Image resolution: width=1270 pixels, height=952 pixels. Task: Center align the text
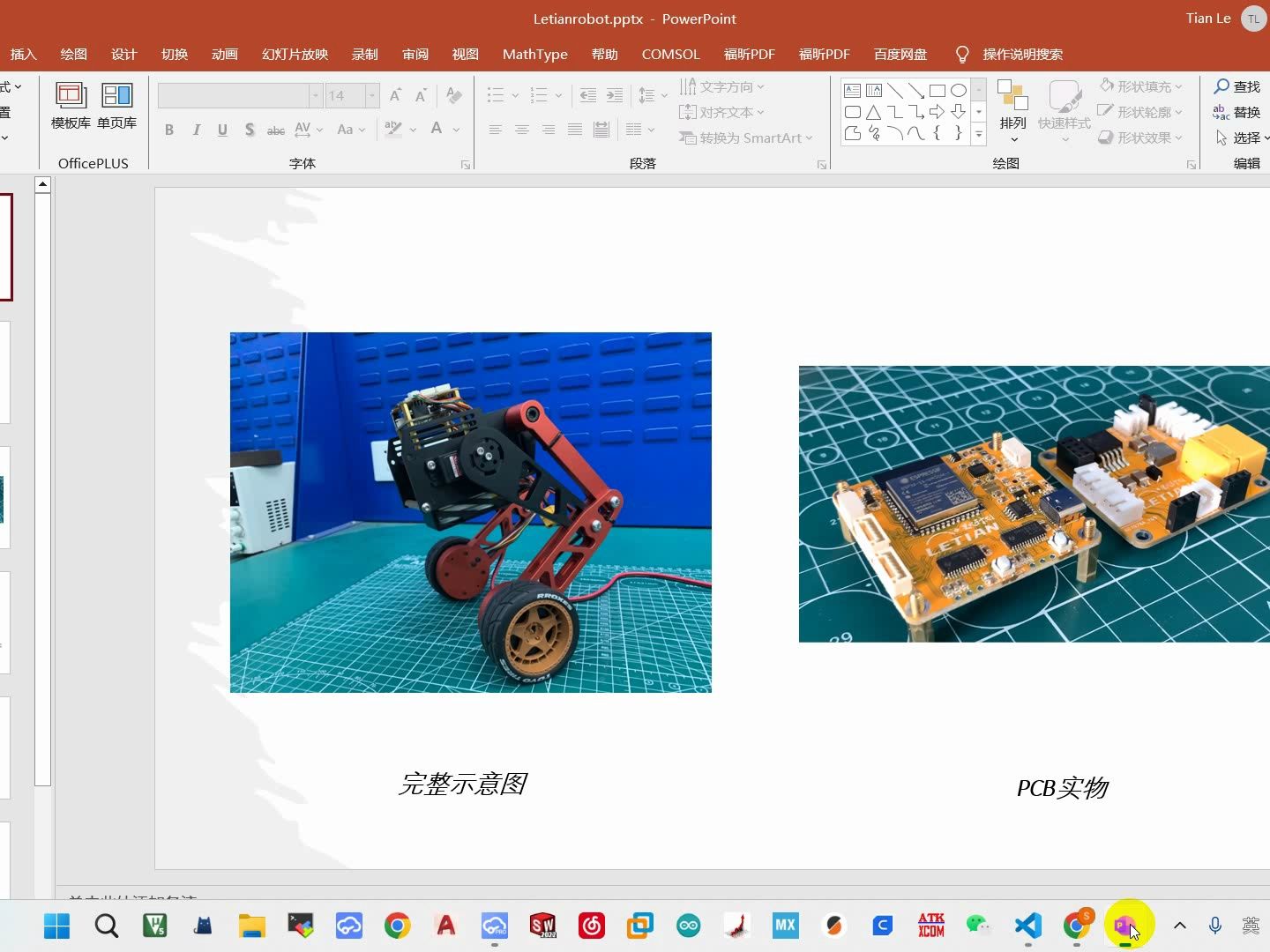tap(522, 130)
